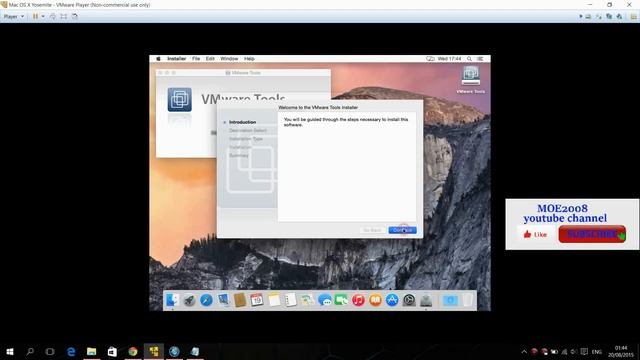Pause the virtual machine
640x360 pixels.
pos(36,16)
